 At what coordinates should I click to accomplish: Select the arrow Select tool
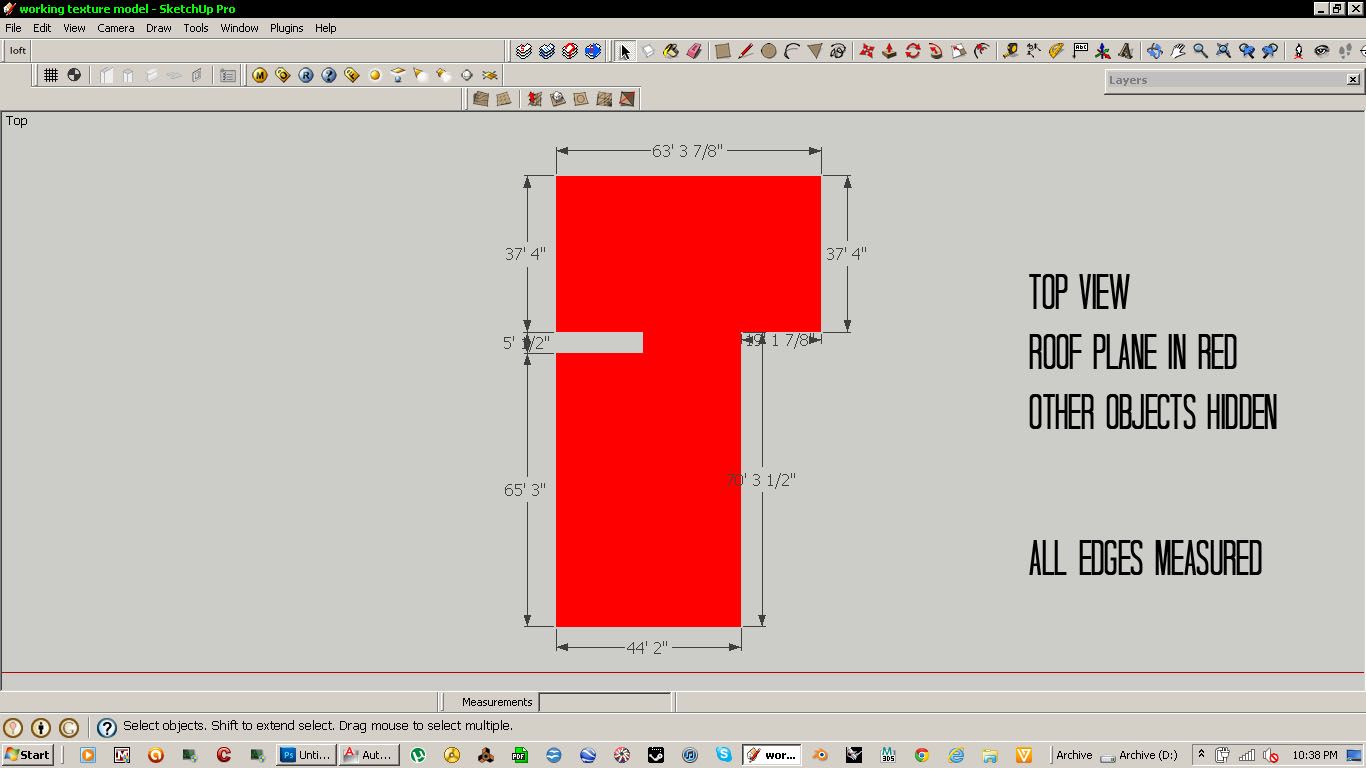coord(624,50)
